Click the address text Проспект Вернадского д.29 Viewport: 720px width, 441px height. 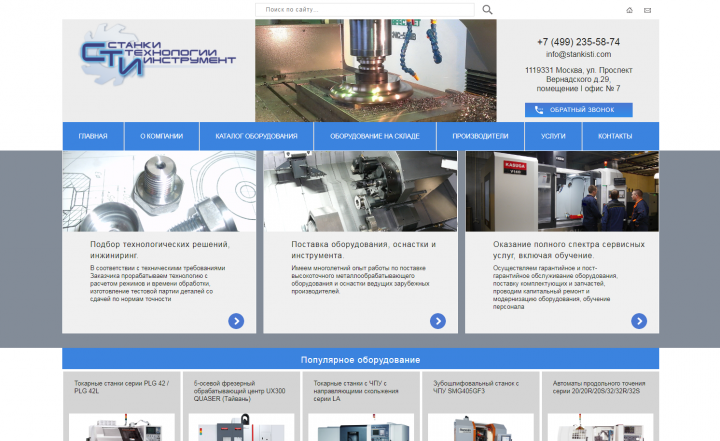[x=579, y=79]
